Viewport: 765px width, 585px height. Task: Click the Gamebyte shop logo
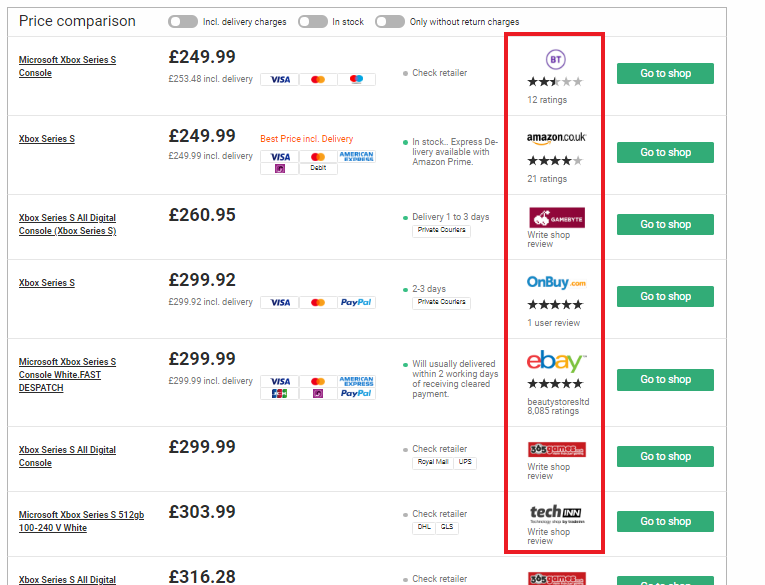pos(556,217)
